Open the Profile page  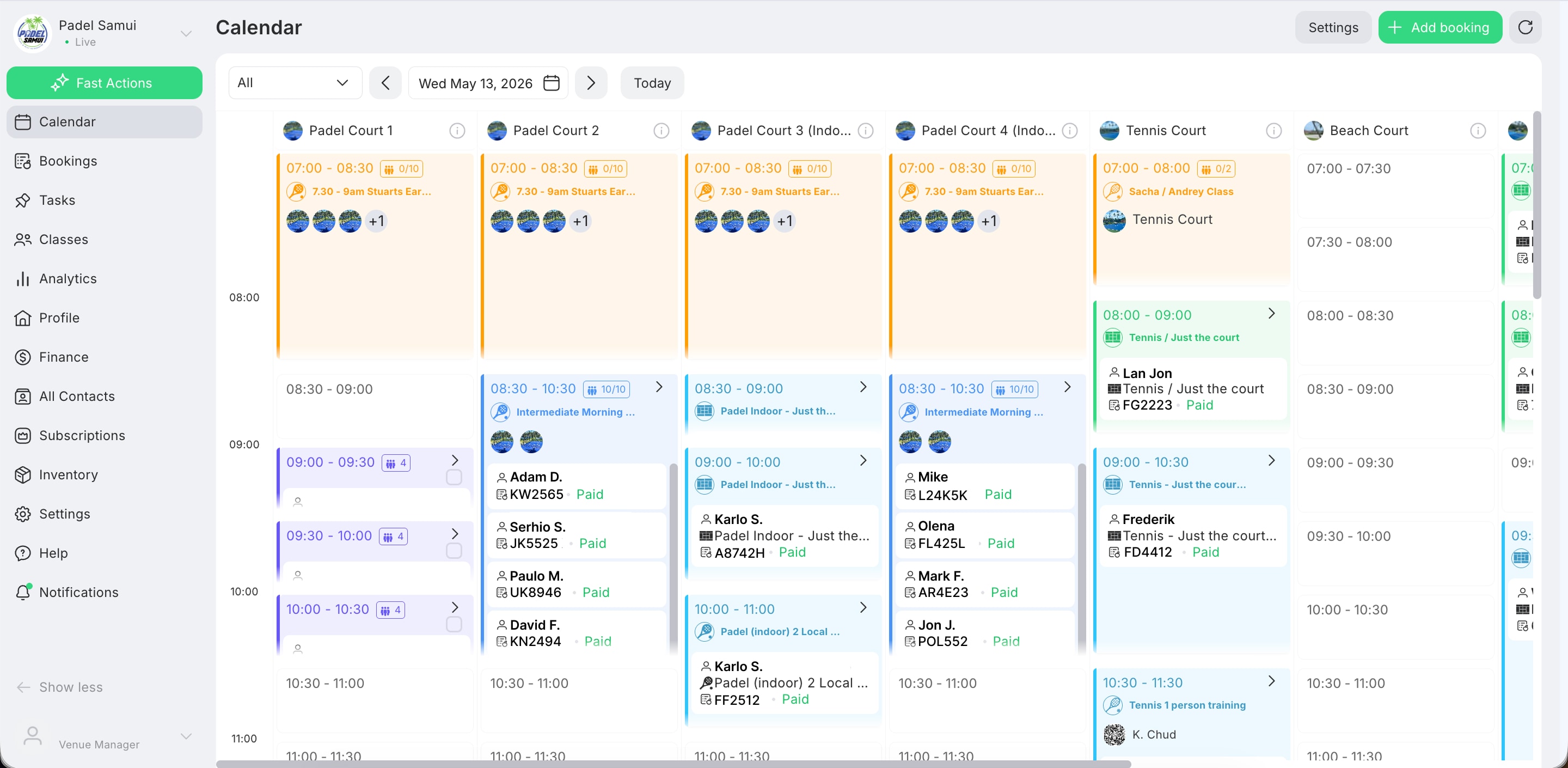coord(105,318)
